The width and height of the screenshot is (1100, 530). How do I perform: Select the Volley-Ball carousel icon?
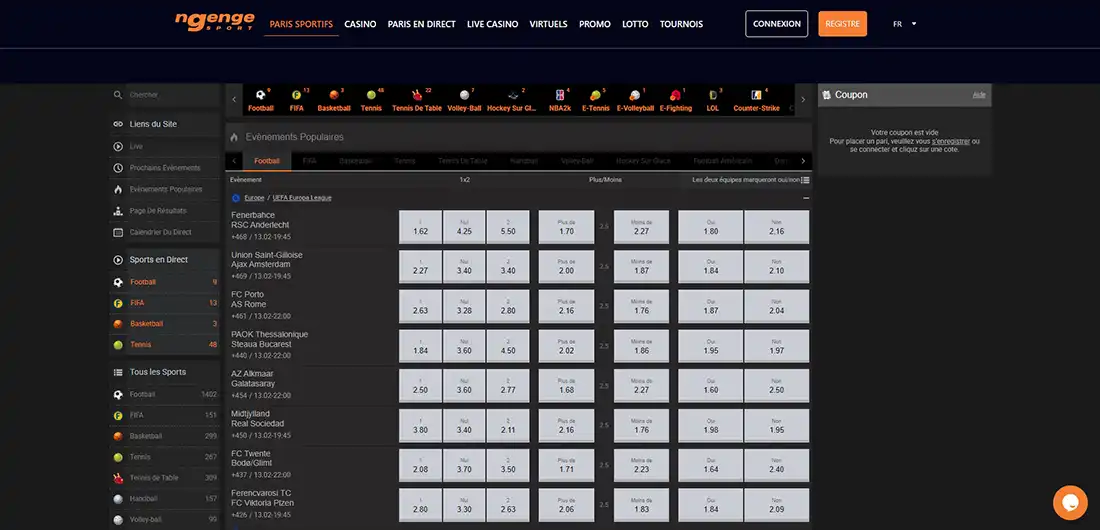click(x=464, y=99)
